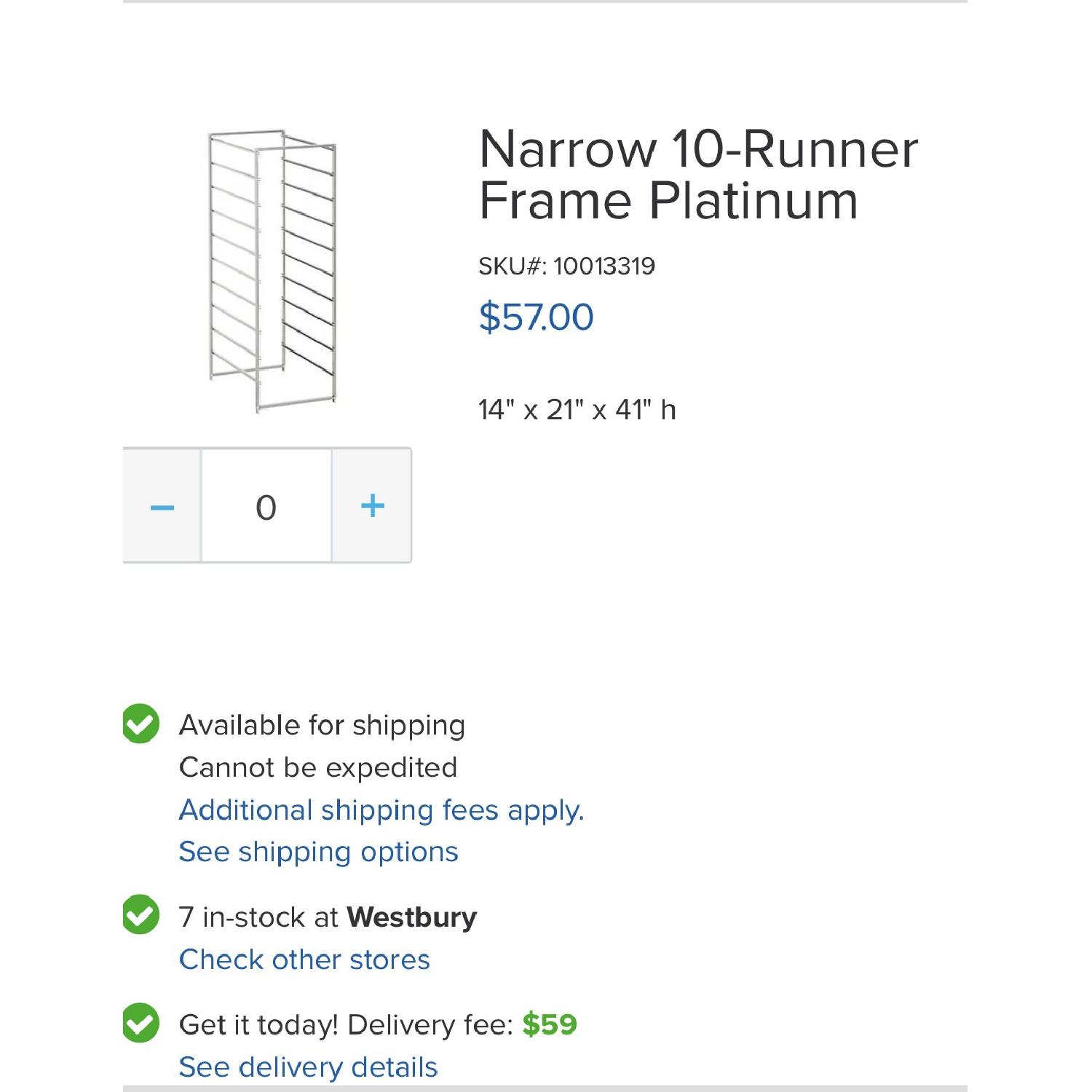Click the green delivery checkmark icon
This screenshot has width=1092, height=1092.
pos(141,1023)
